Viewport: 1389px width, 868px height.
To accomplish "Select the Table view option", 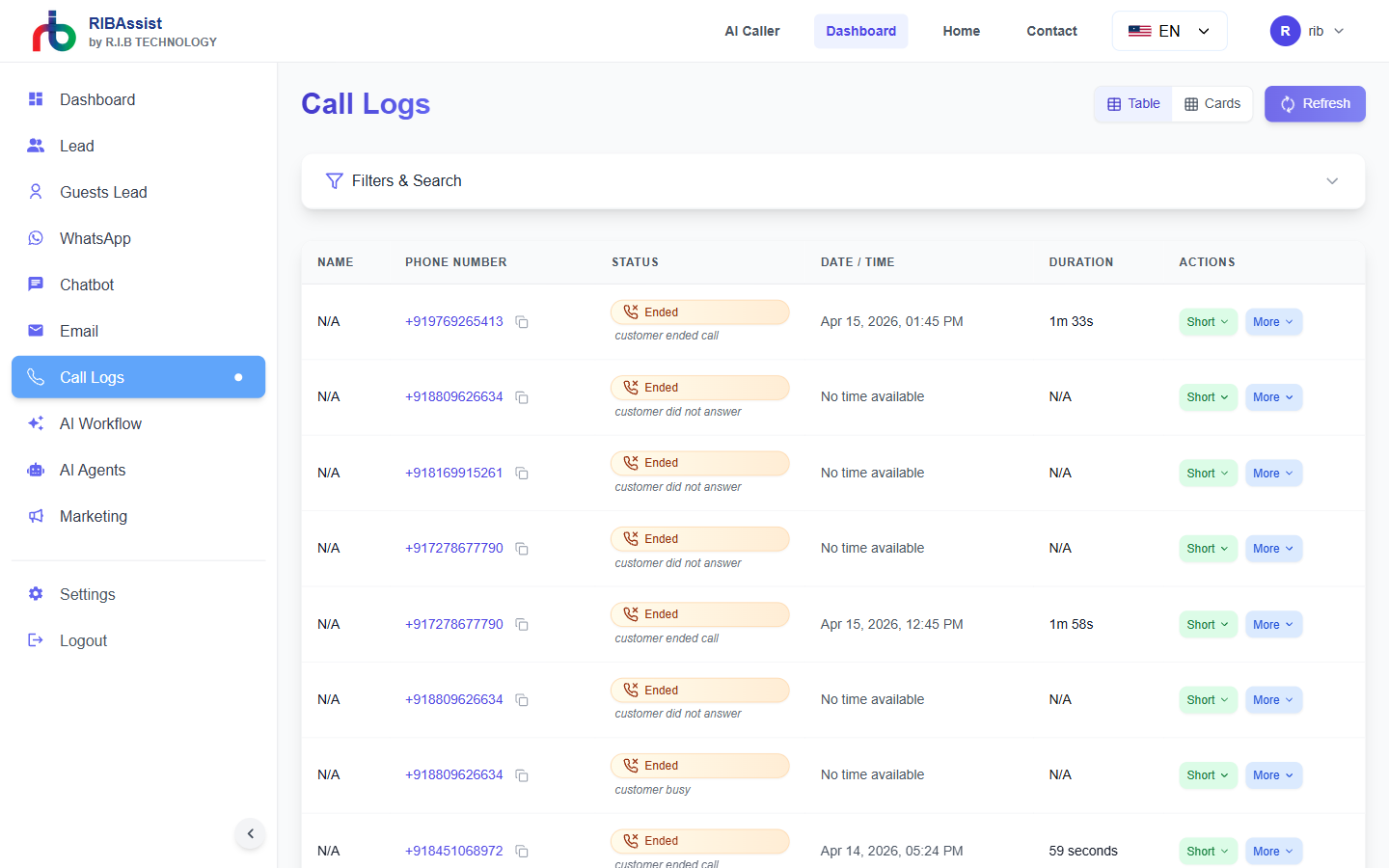I will coord(1132,103).
